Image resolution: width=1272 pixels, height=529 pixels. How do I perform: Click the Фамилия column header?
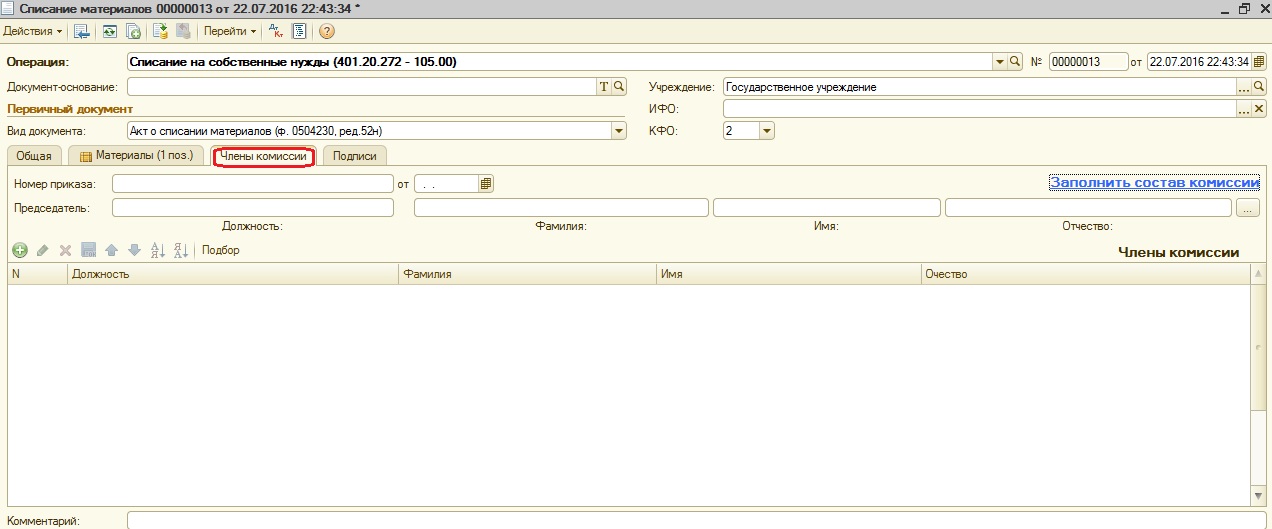tap(527, 274)
